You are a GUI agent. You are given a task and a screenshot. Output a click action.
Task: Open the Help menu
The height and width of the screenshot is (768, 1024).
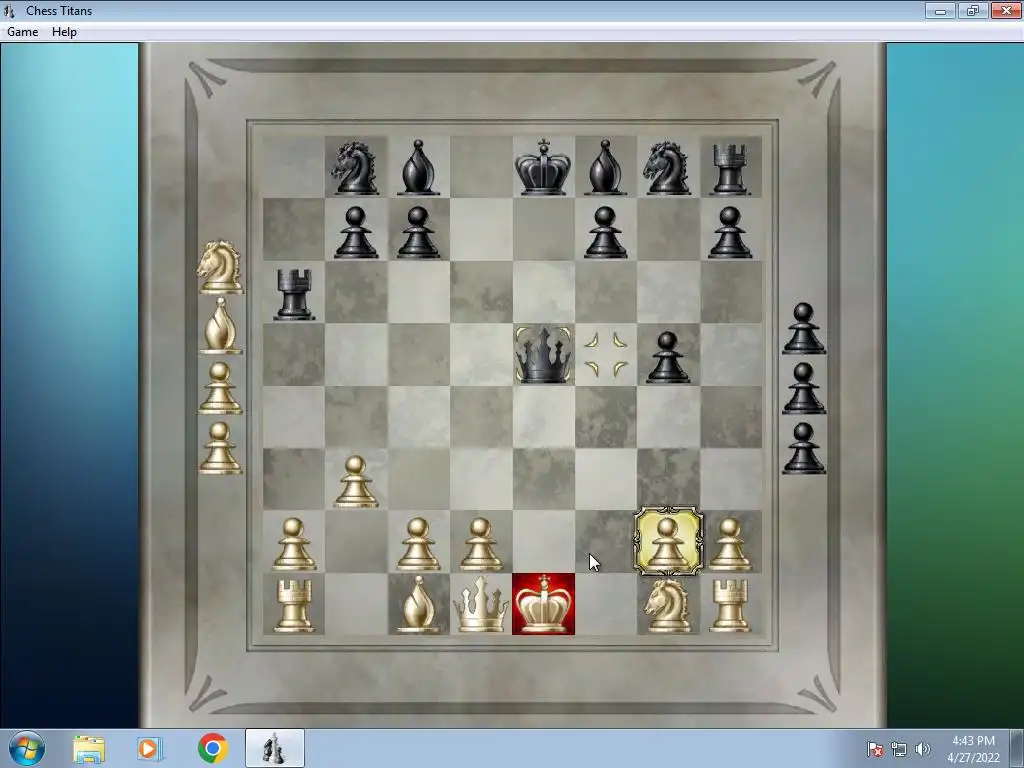(x=64, y=32)
